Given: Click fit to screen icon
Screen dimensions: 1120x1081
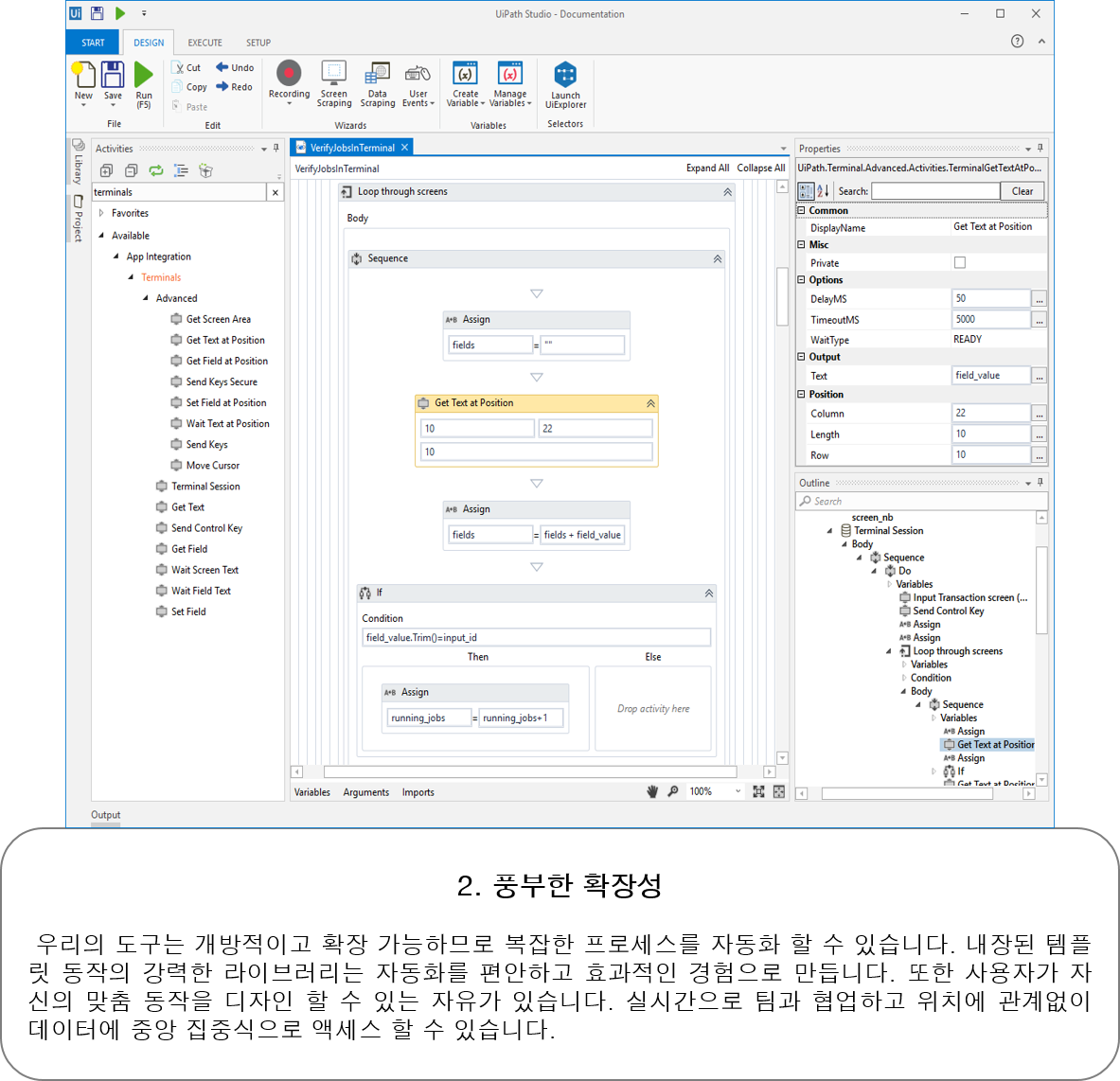Looking at the screenshot, I should (x=758, y=791).
